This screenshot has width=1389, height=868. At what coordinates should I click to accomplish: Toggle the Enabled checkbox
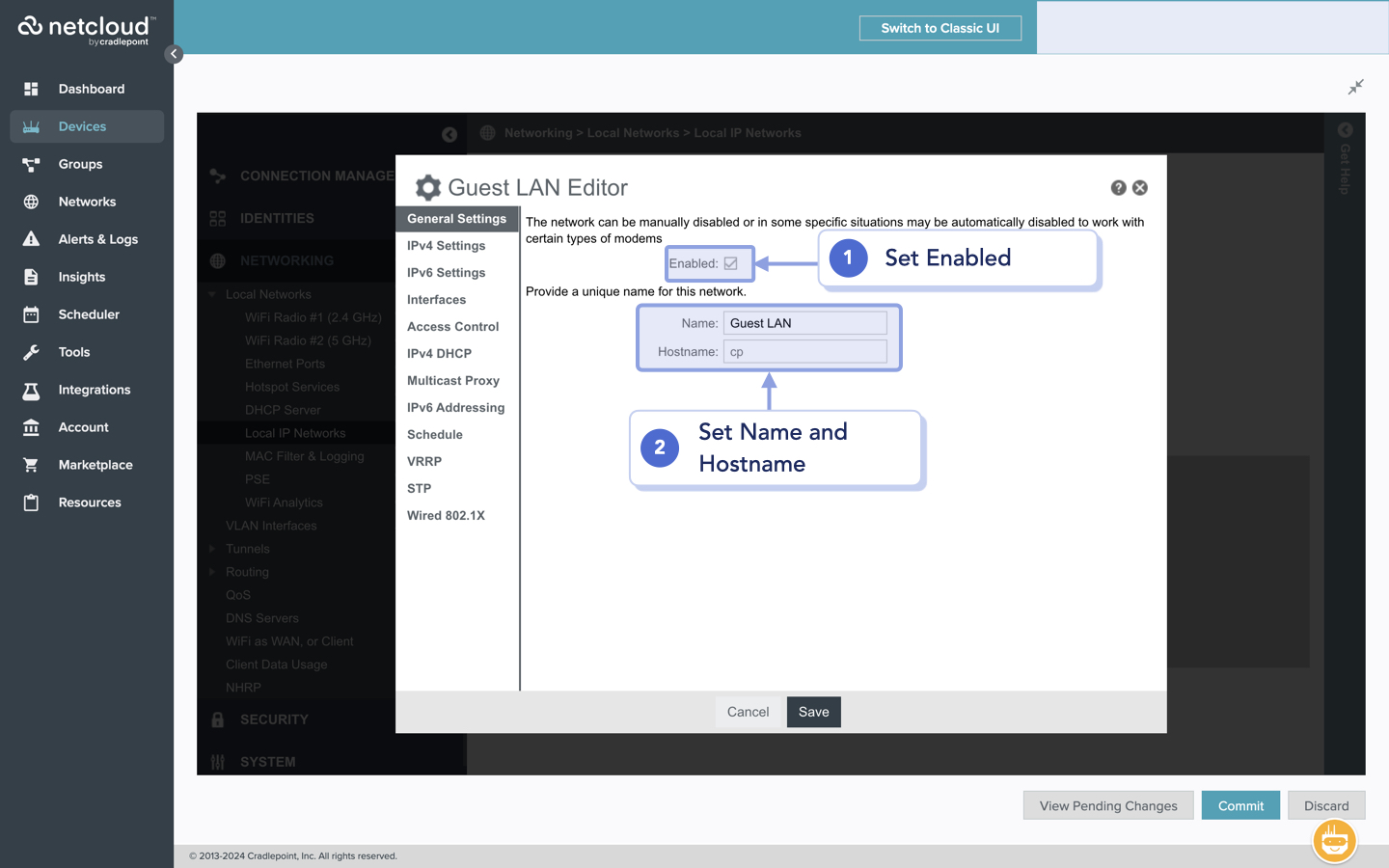(731, 263)
